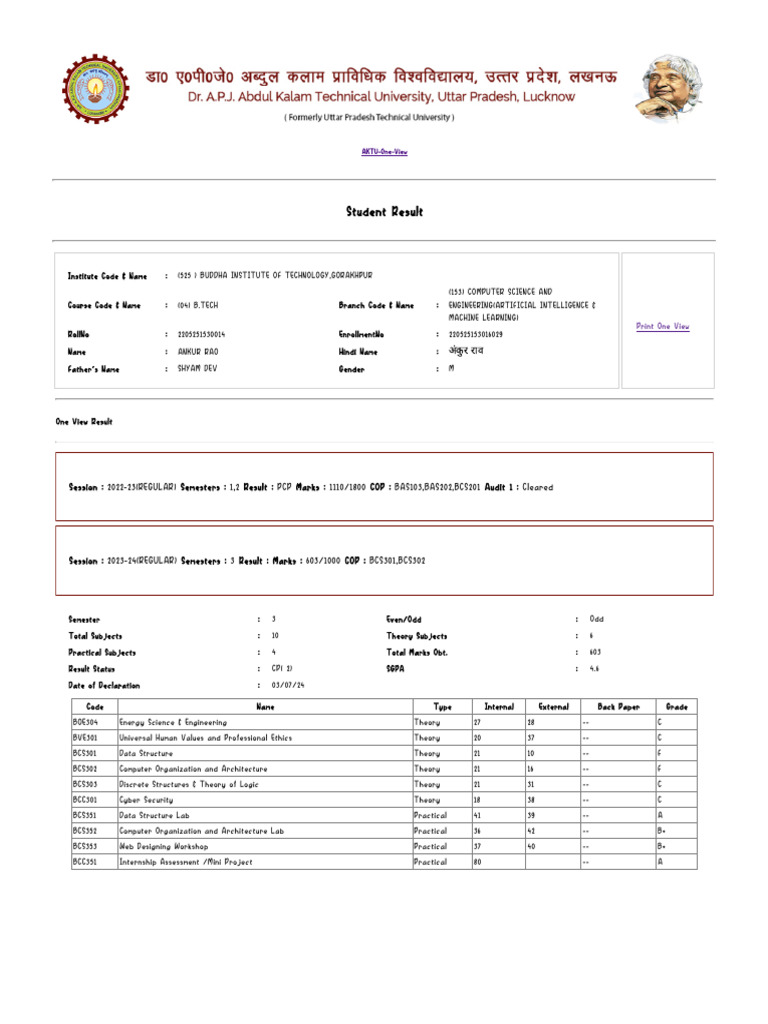Click subject code BCC351
This screenshot has height=1024, width=768.
tap(84, 862)
